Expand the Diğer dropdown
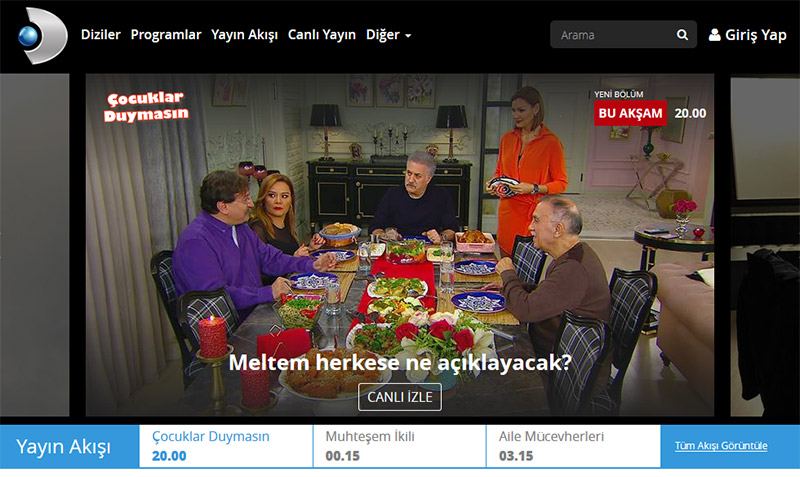This screenshot has width=800, height=477. [x=388, y=35]
